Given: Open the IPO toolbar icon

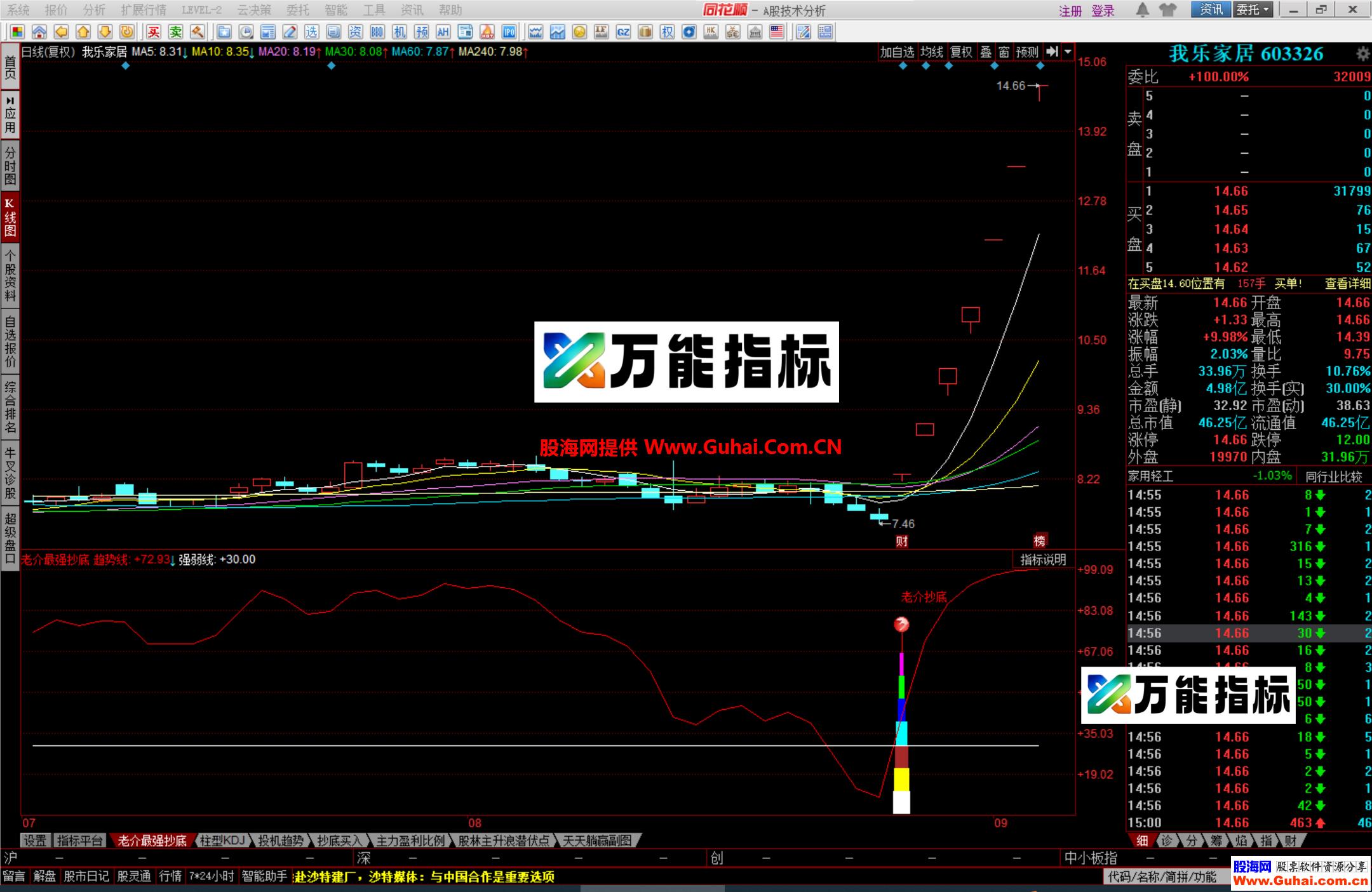Looking at the screenshot, I should [508, 30].
